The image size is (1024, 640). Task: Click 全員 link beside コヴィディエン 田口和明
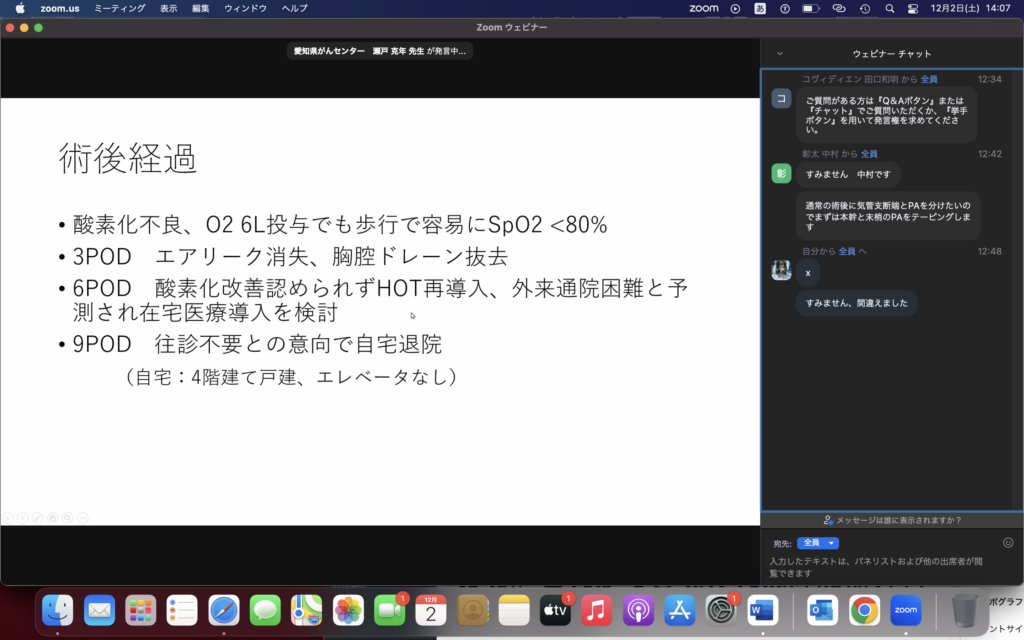point(929,79)
